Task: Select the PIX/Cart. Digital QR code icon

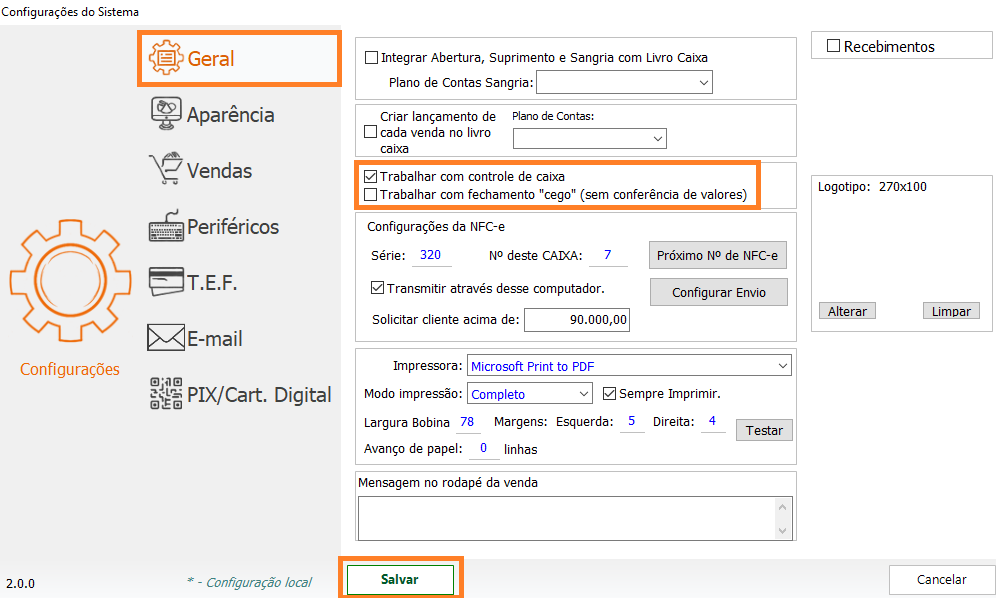Action: 166,394
